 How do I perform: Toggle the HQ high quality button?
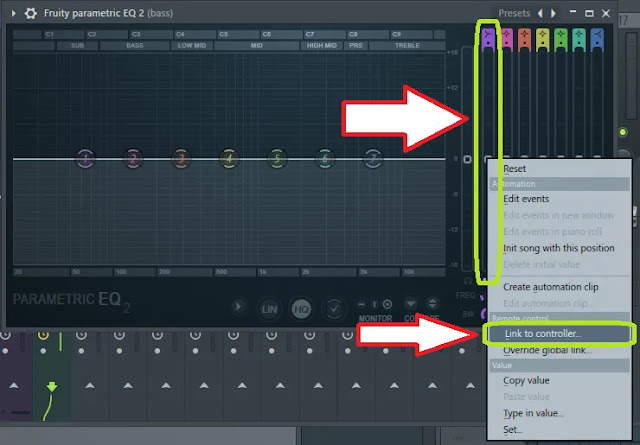(301, 309)
